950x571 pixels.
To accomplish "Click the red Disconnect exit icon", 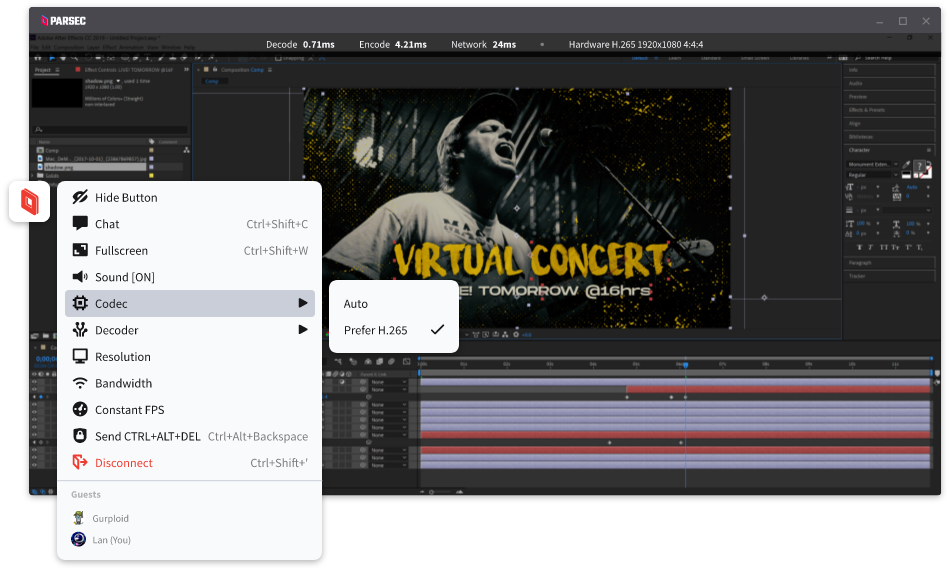I will coord(80,462).
